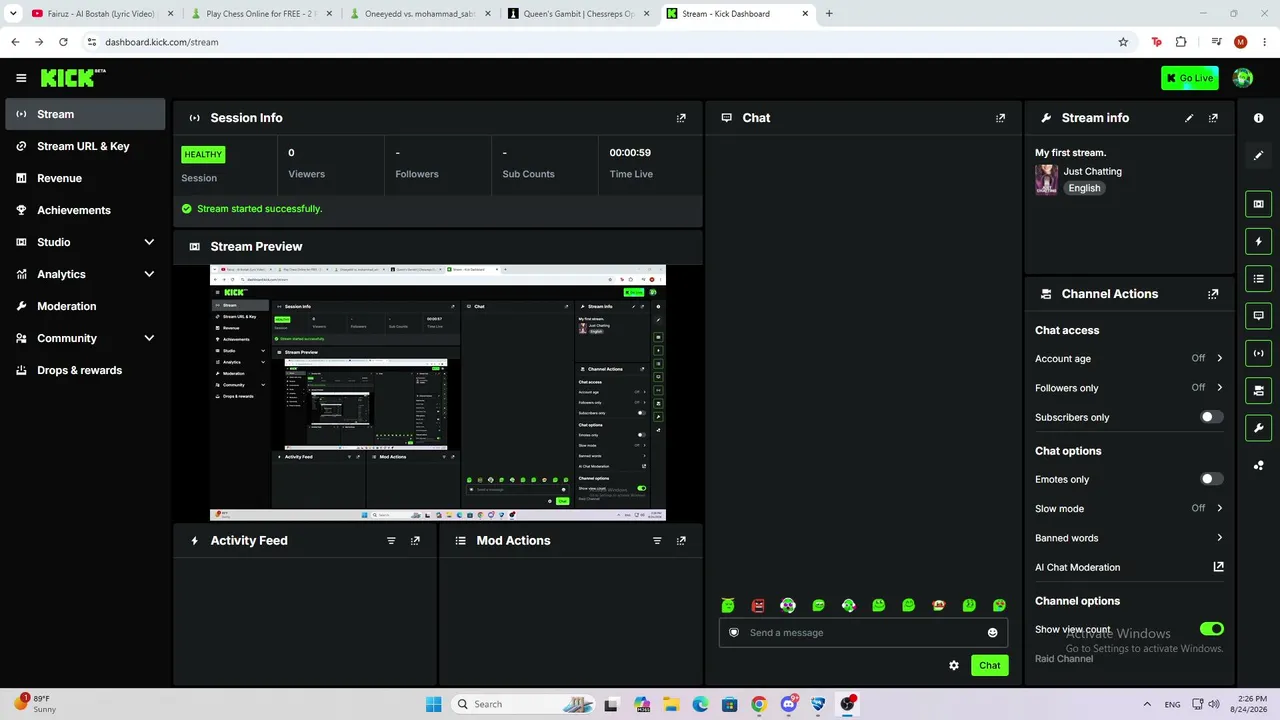The image size is (1280, 720).
Task: Click the Stream Preview thumbnail
Action: coord(438,393)
